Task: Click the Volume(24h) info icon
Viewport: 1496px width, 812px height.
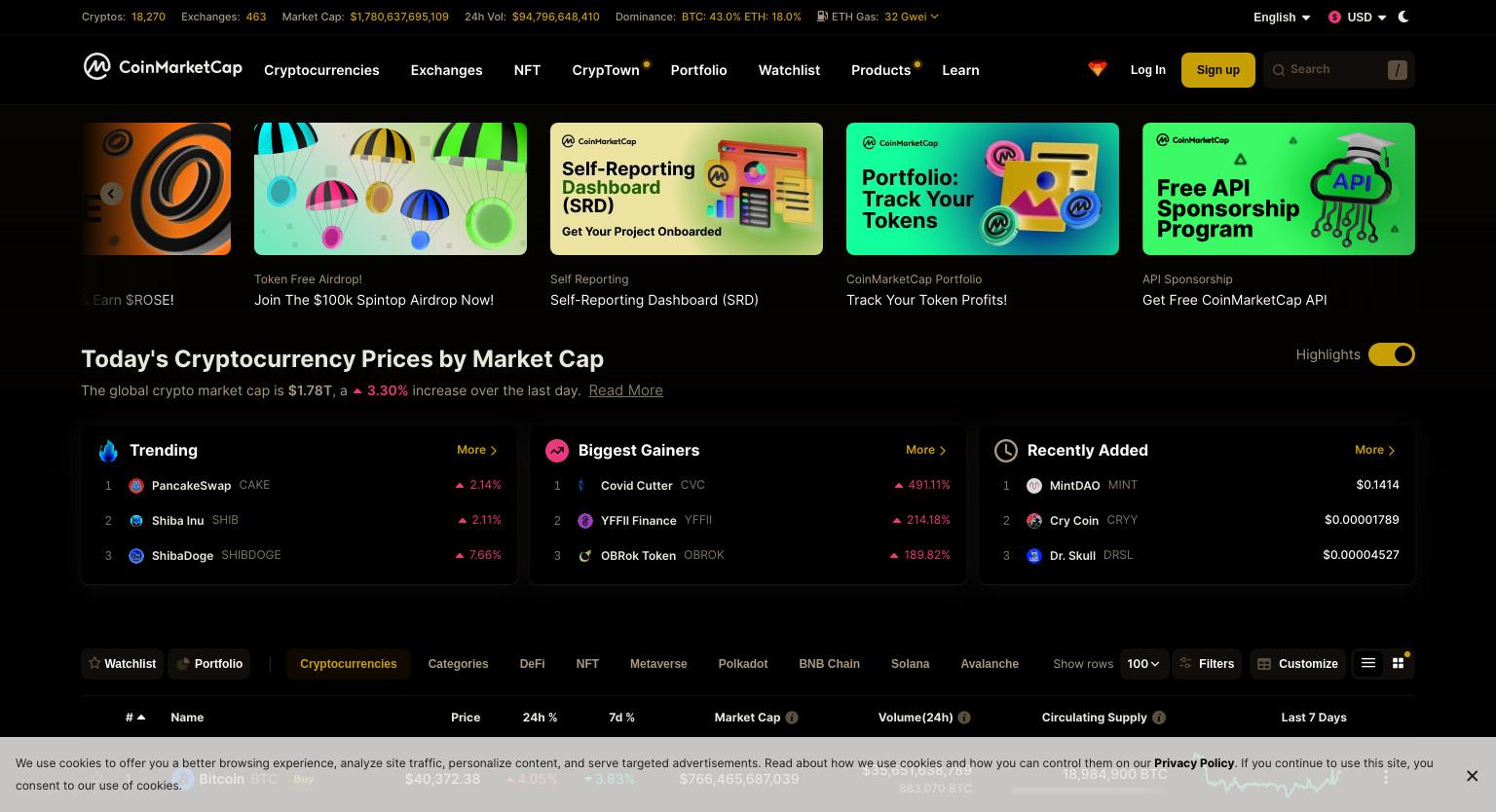Action: pyautogui.click(x=964, y=718)
